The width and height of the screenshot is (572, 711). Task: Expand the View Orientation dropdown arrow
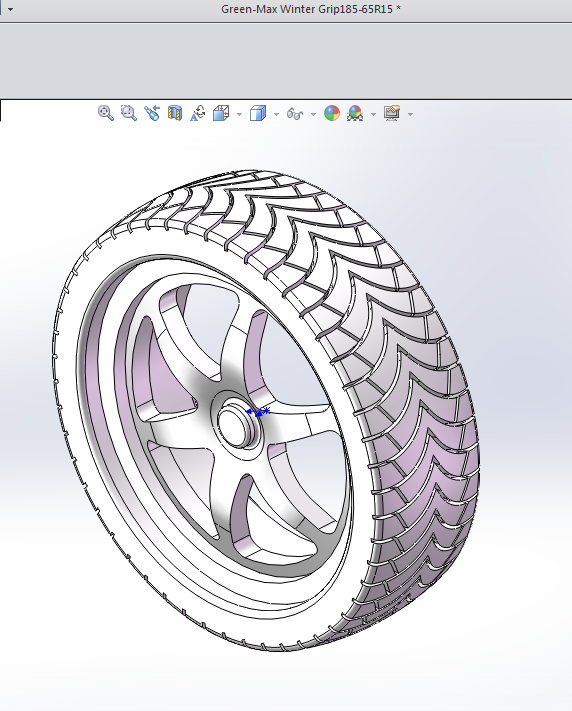[240, 114]
